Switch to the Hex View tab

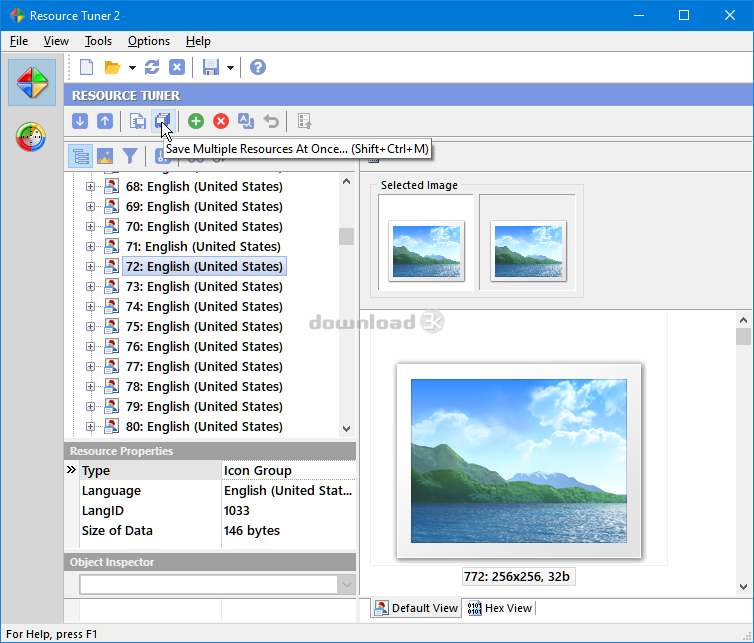(x=501, y=608)
